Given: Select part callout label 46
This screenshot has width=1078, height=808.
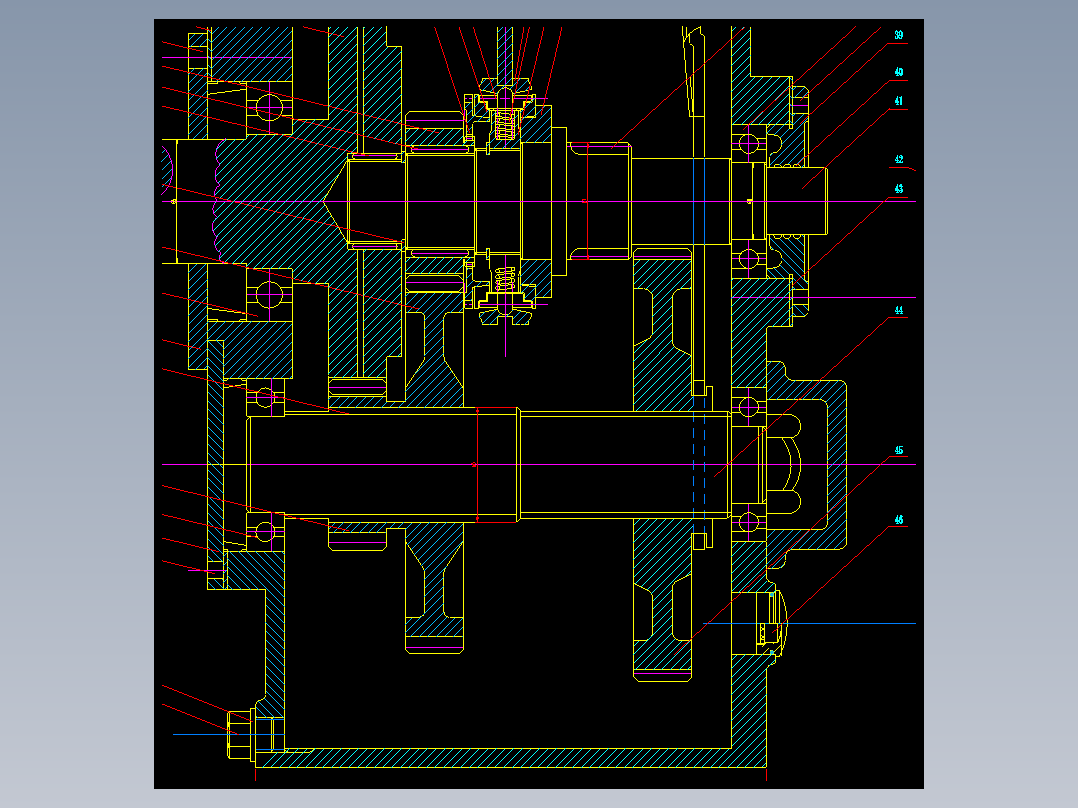Looking at the screenshot, I should tap(899, 520).
